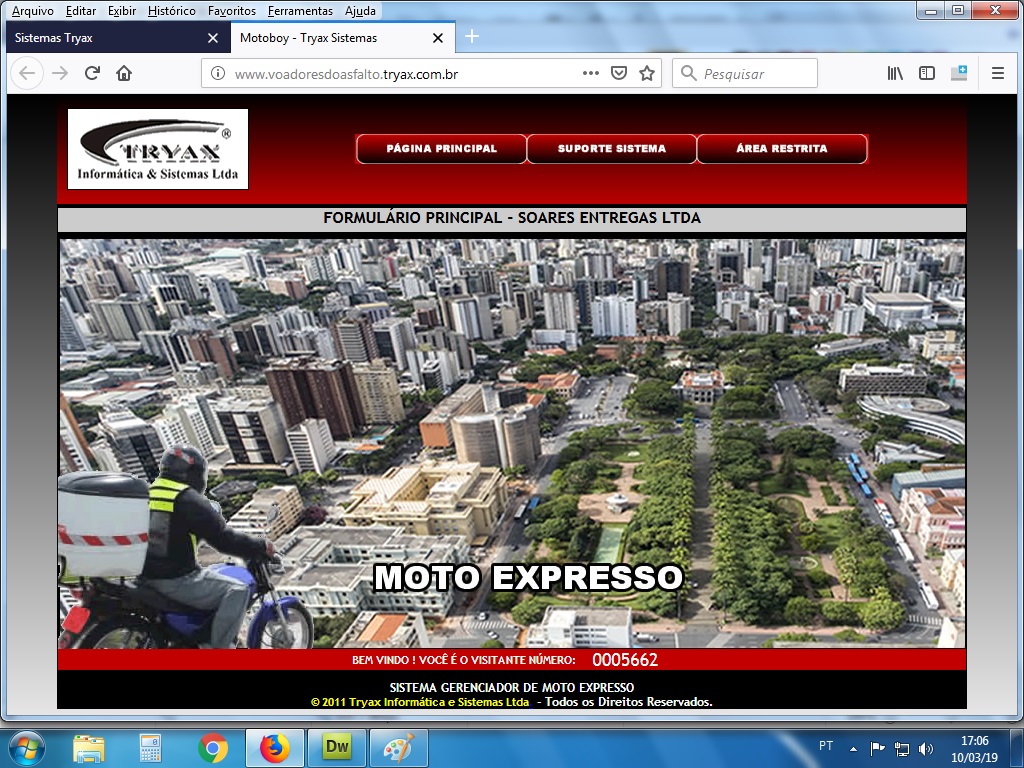This screenshot has width=1024, height=768.
Task: Click the PÁGINA PRINCIPAL button
Action: click(x=441, y=149)
